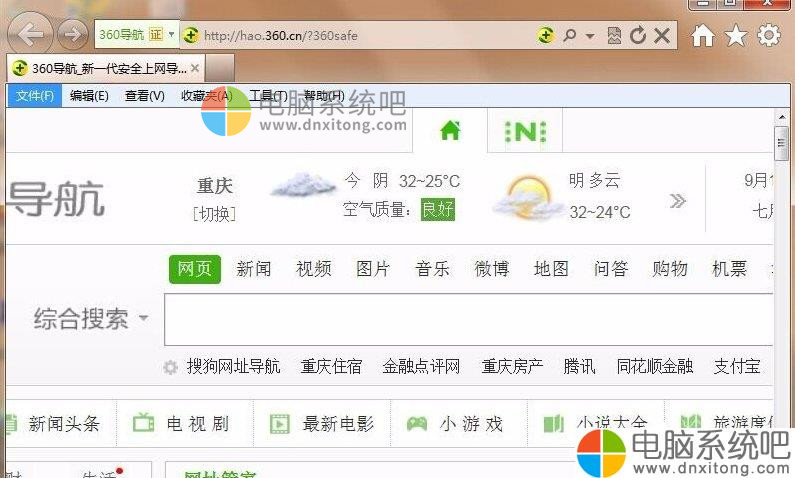Open the 收藏夹(A) menu
This screenshot has width=795, height=478.
pos(207,95)
